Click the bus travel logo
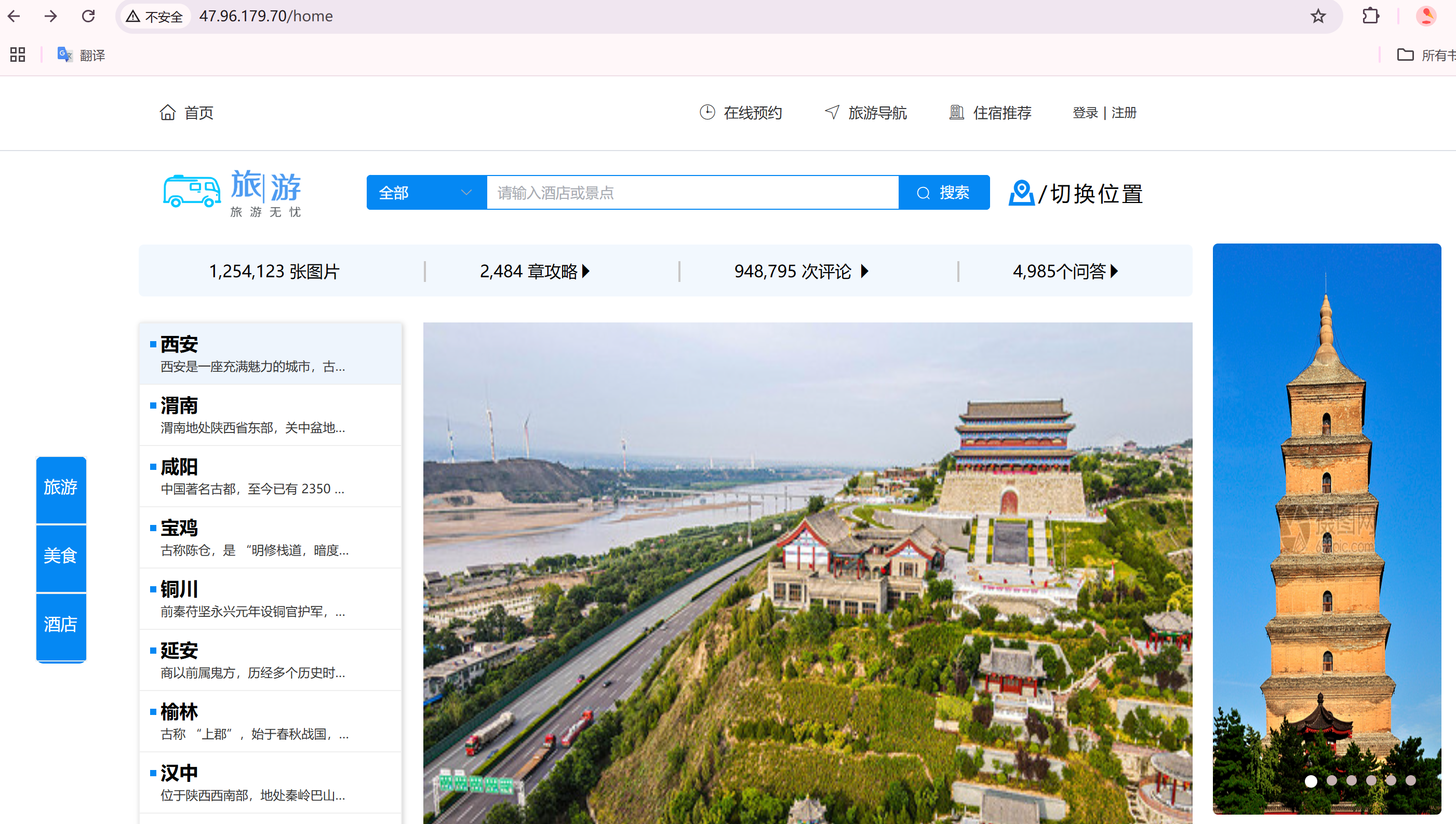 click(192, 191)
